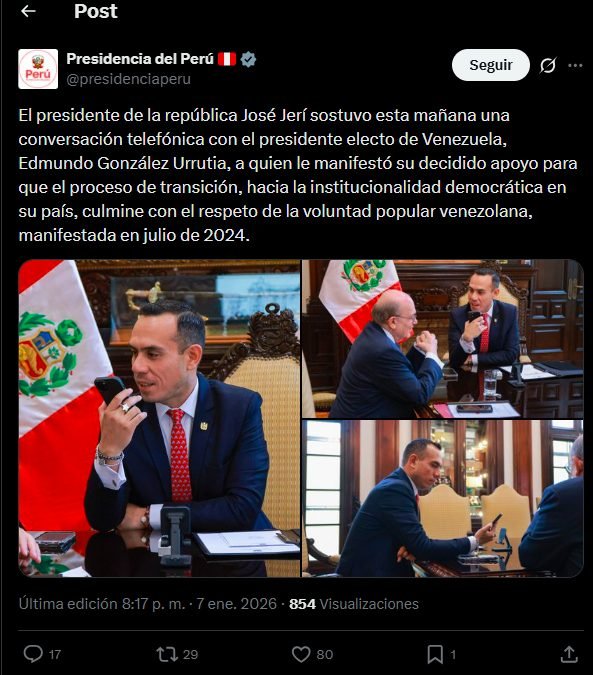This screenshot has width=593, height=675.
Task: Follow the account with the Seguir button
Action: 491,65
